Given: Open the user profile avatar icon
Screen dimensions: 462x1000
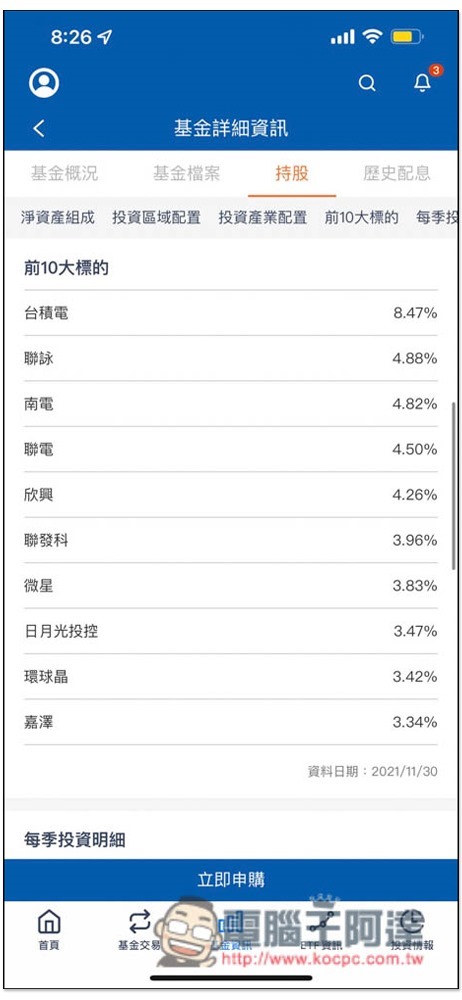Looking at the screenshot, I should [44, 83].
